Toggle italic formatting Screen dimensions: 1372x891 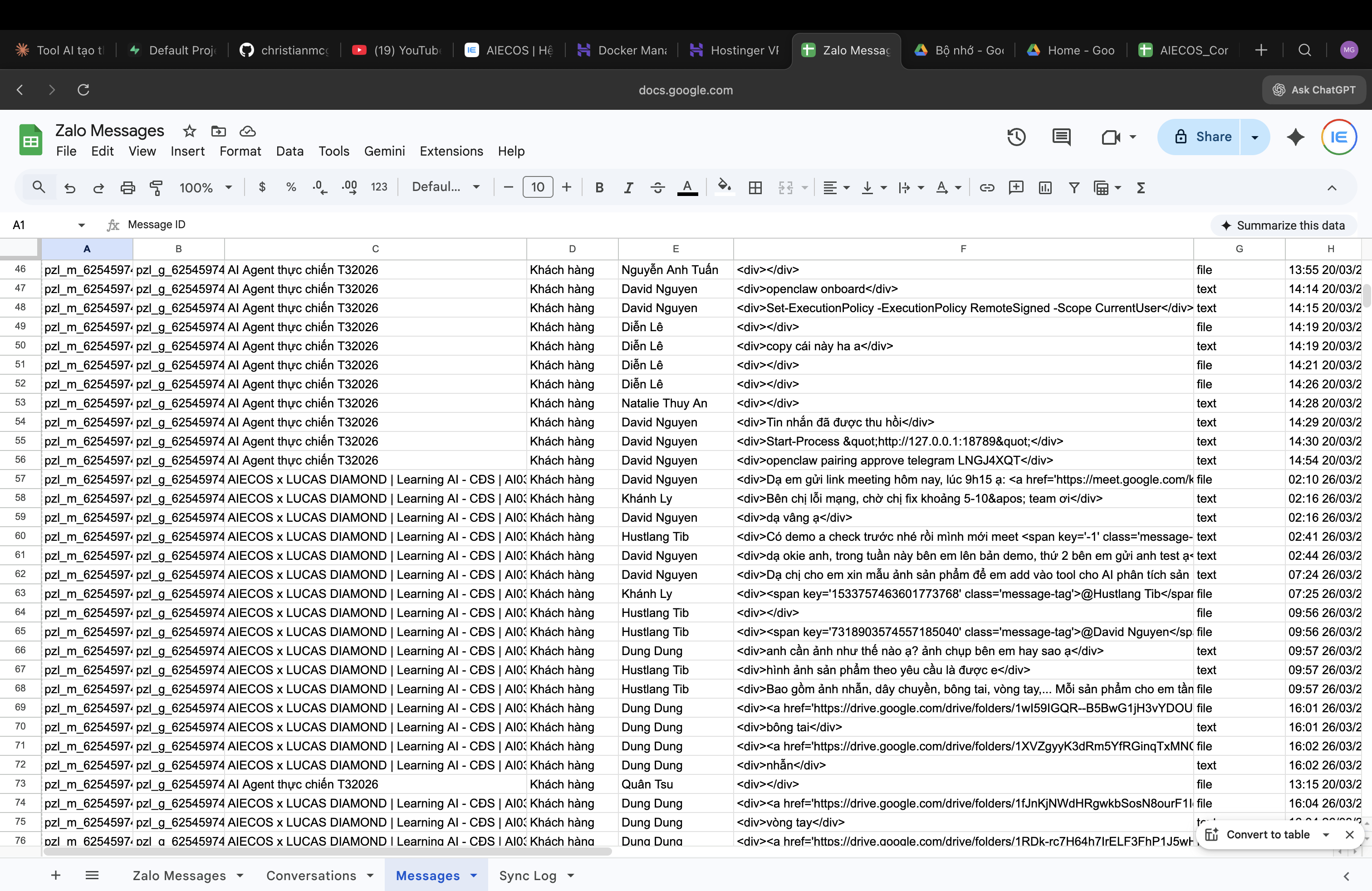click(628, 187)
